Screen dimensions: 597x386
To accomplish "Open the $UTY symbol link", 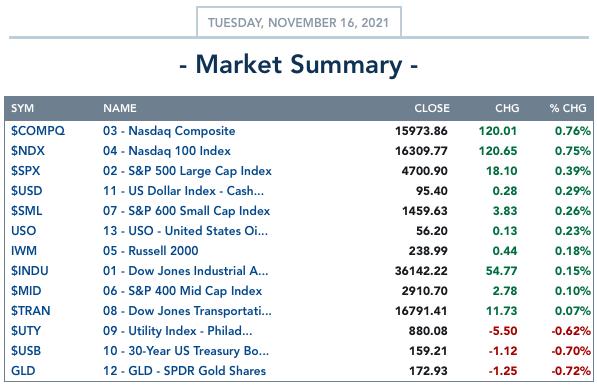I will tap(26, 331).
